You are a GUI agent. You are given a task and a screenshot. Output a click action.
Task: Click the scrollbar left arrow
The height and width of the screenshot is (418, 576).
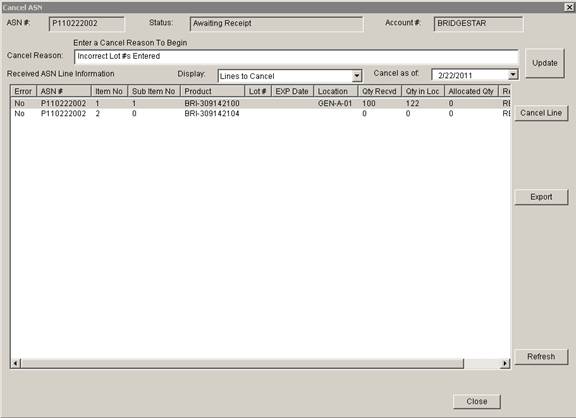(x=16, y=363)
